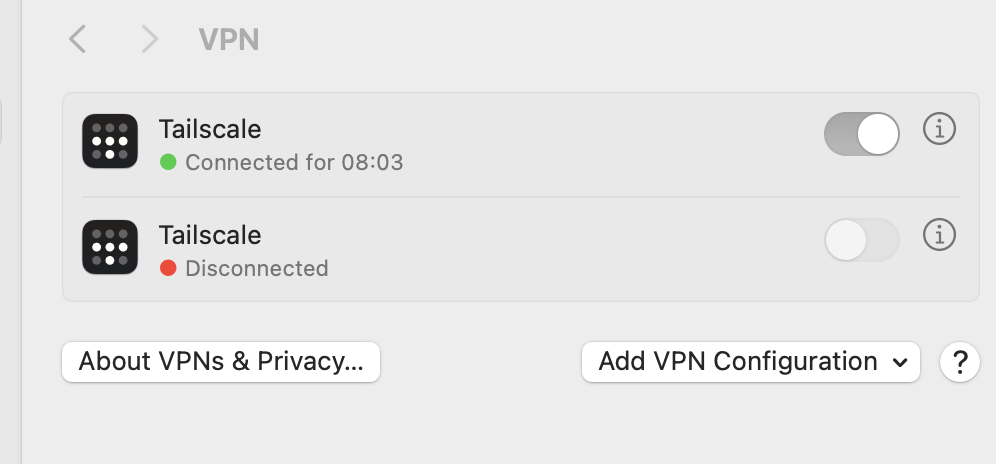Click the Tailscale app icon in connected row
The height and width of the screenshot is (464, 996).
pos(110,141)
